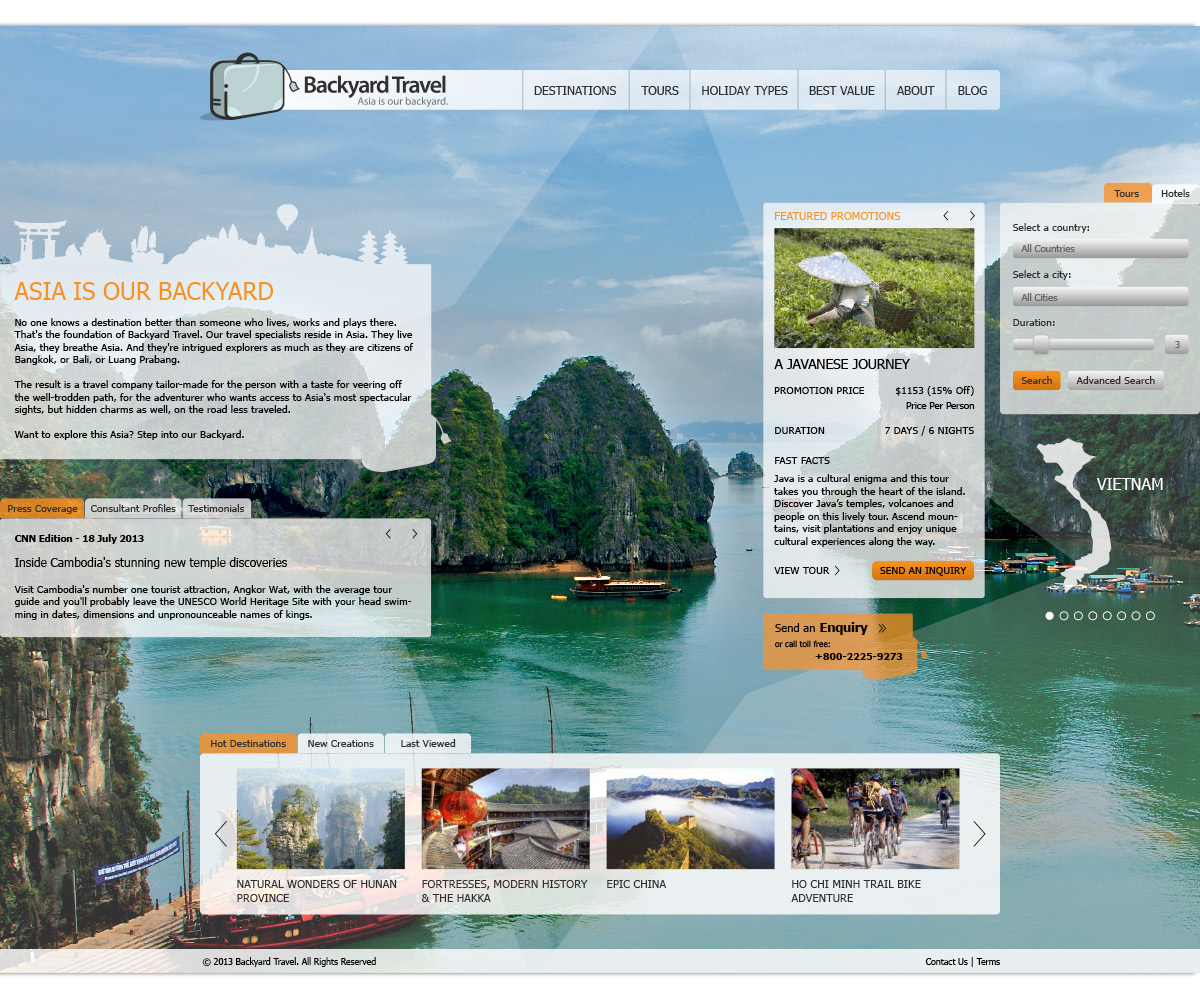Open Ho Chi Minh Trail Bike Adventure thumbnail
1200x1000 pixels.
coord(875,818)
